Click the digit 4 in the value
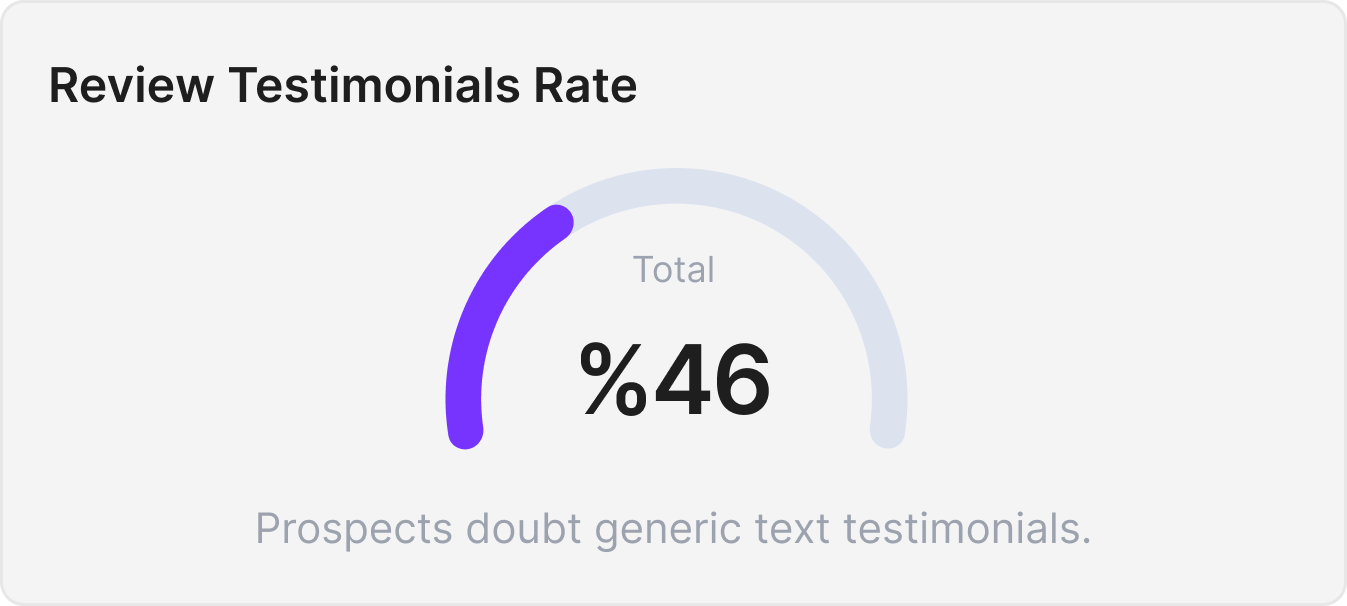Screen dimensions: 1347x606 click(x=687, y=381)
